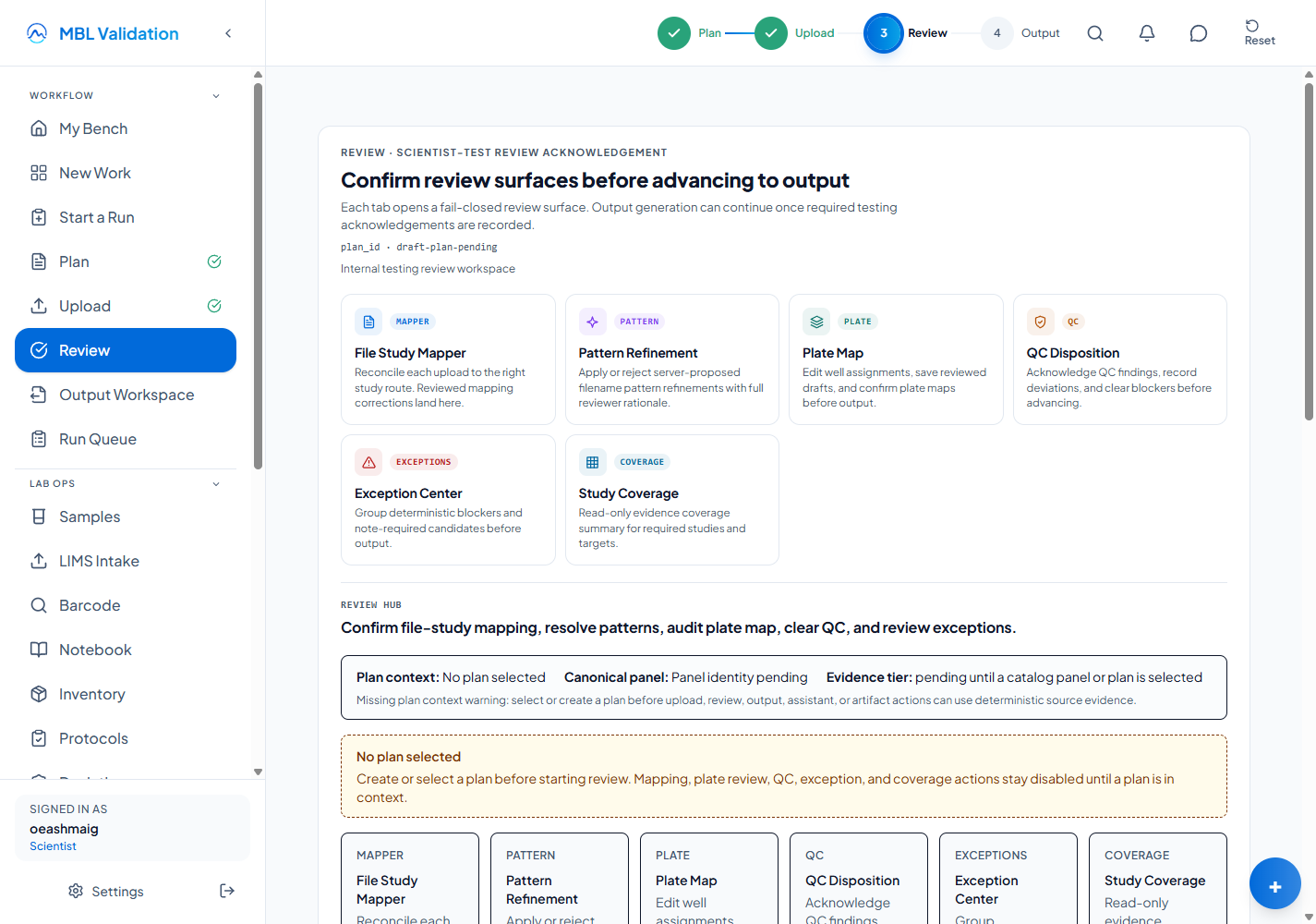The height and width of the screenshot is (924, 1316).
Task: Open Start a Run in the sidebar
Action: 126,217
